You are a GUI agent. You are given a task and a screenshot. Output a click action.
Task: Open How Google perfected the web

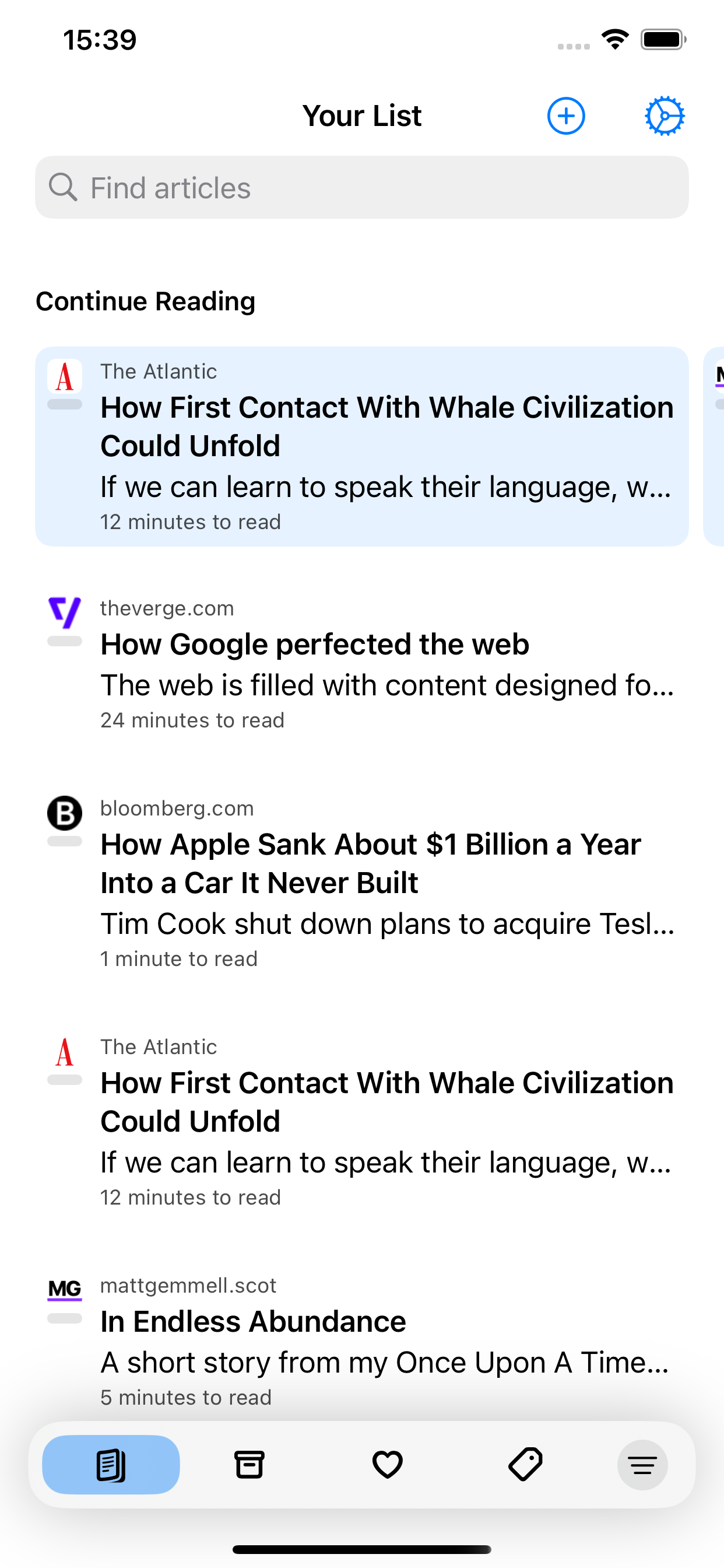pos(362,663)
